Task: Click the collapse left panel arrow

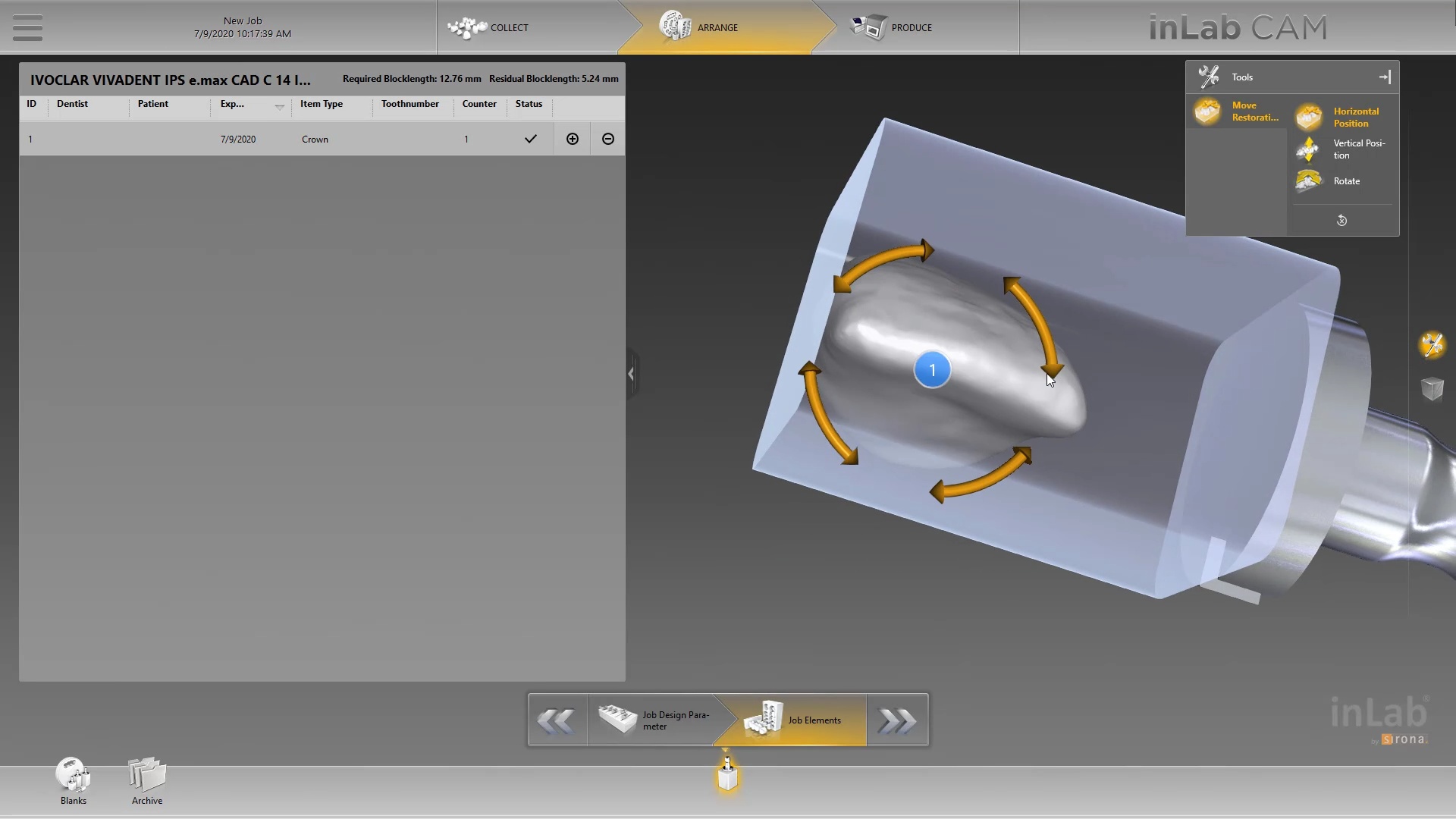Action: (x=631, y=374)
